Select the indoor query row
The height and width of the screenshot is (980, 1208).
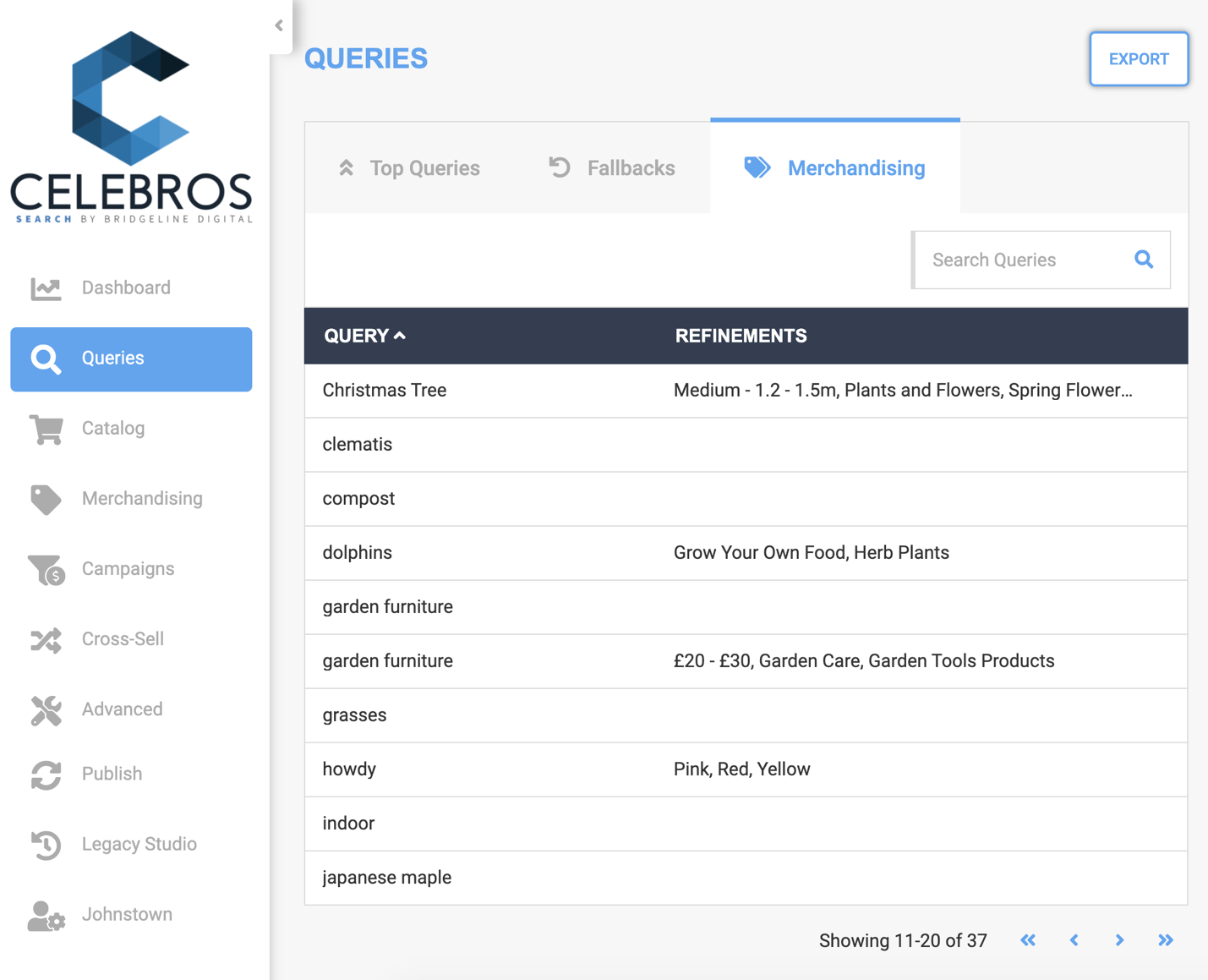tap(746, 824)
